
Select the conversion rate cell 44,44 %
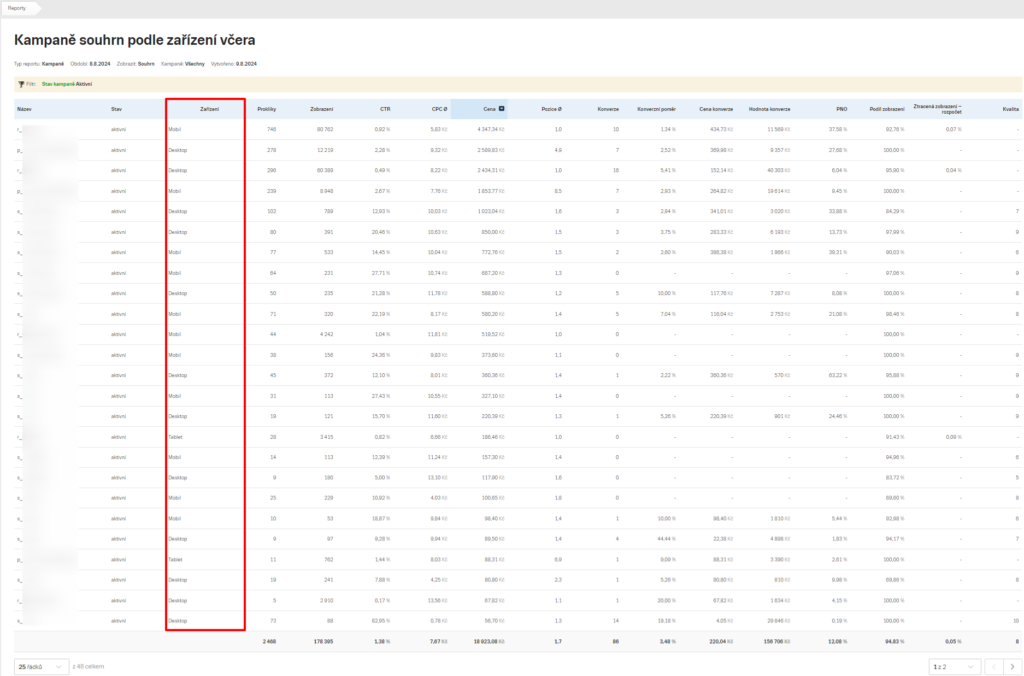(667, 539)
